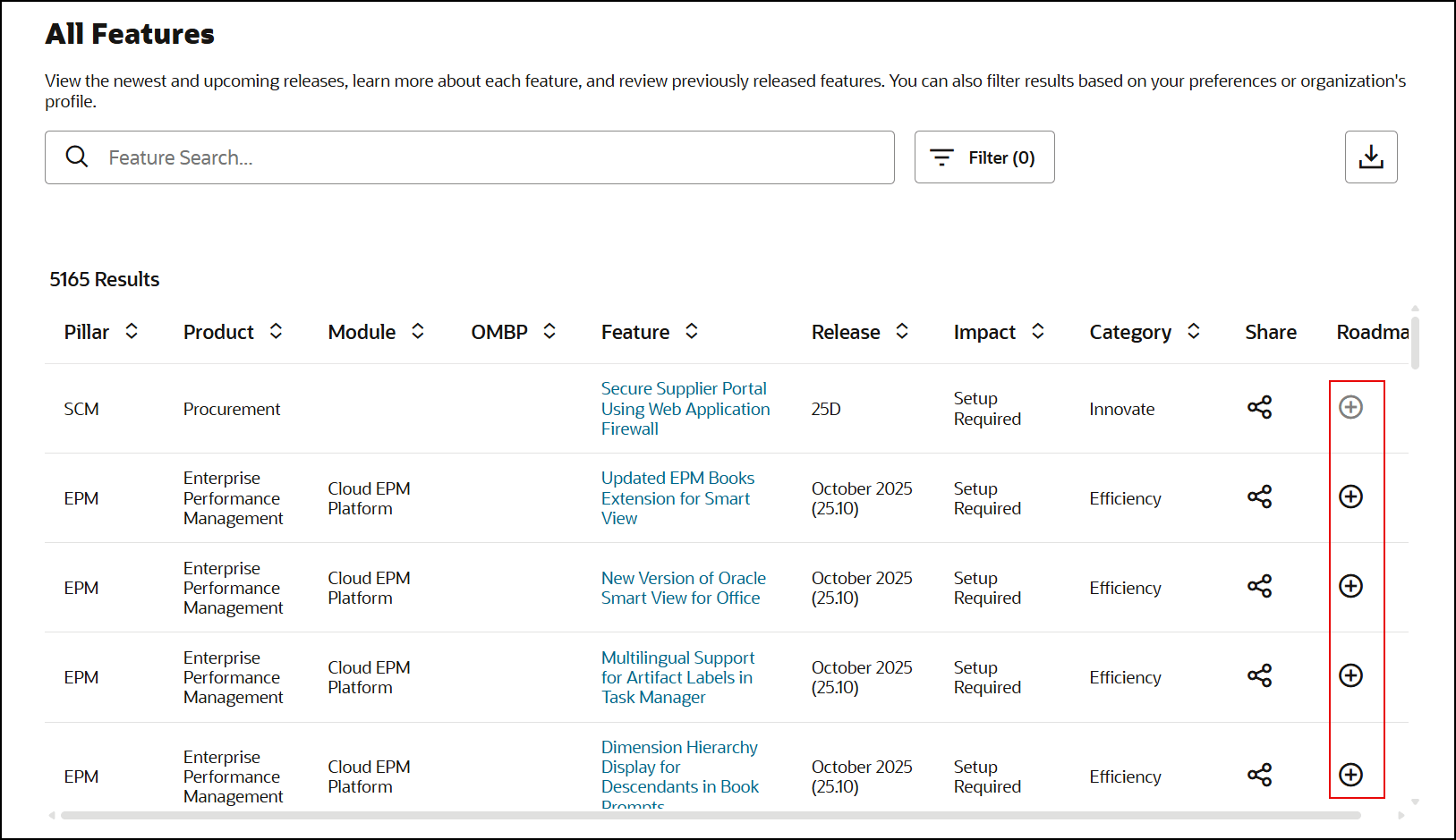Click the All Features page heading
The width and height of the screenshot is (1456, 840).
point(130,34)
